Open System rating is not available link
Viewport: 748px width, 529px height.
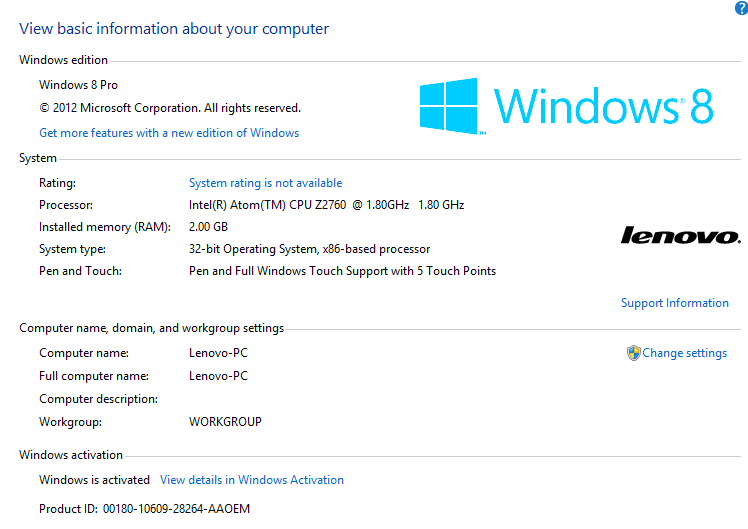265,183
